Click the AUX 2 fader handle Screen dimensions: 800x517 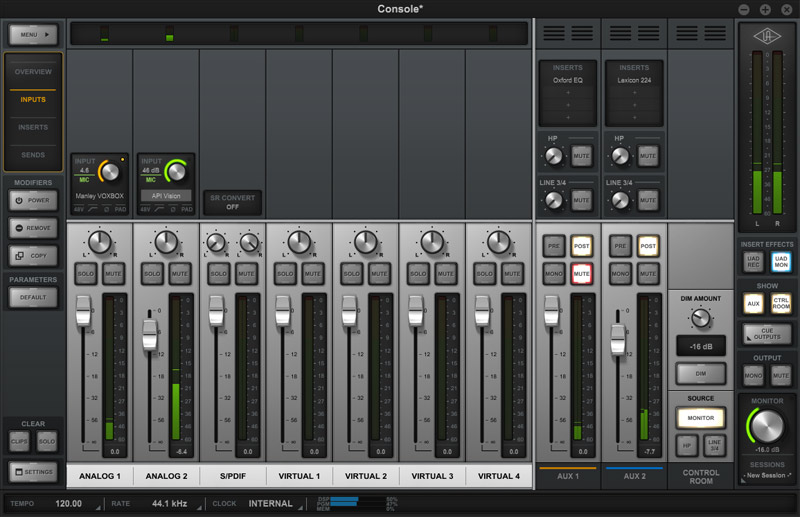[618, 339]
